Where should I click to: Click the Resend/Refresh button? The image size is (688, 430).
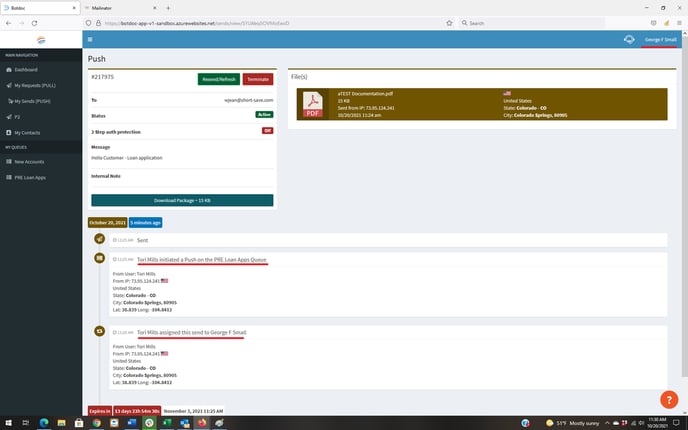click(x=218, y=79)
